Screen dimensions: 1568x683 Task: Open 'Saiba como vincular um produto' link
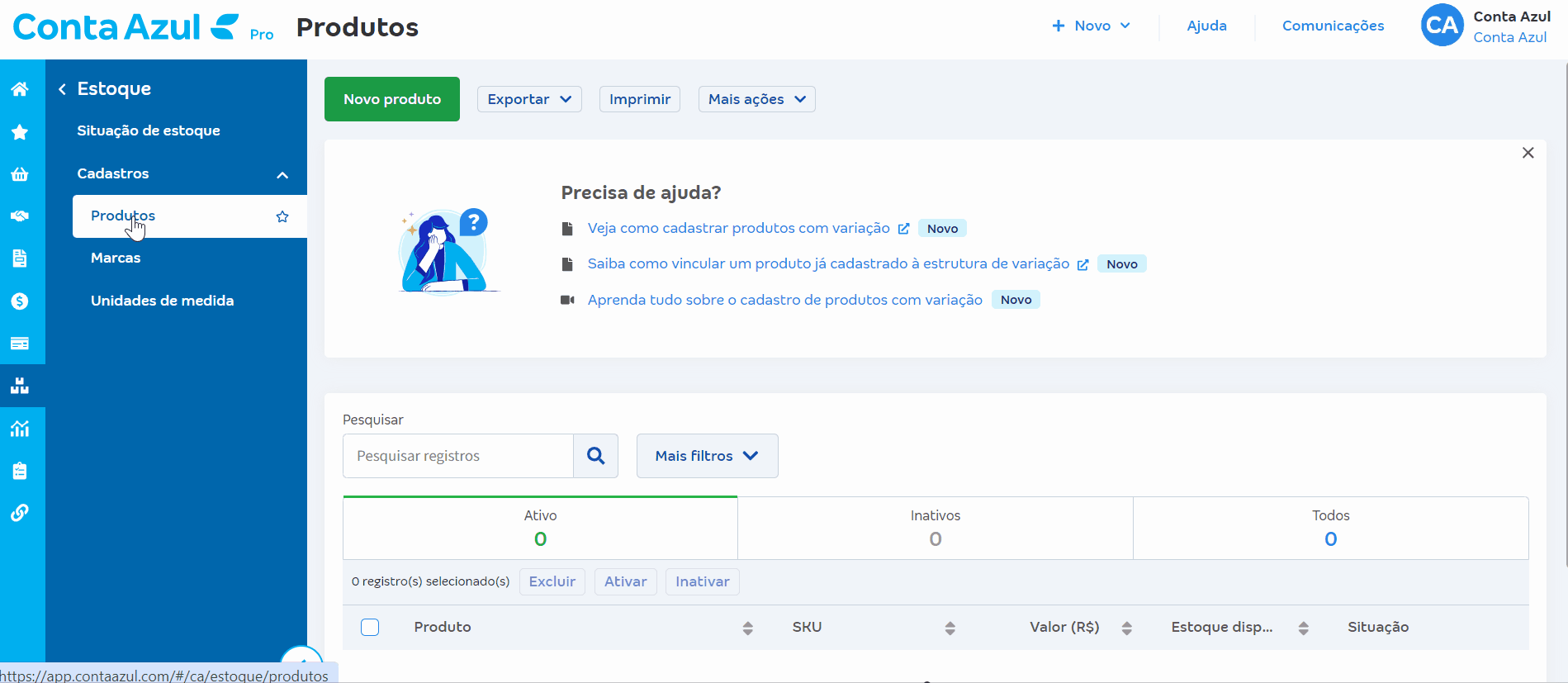point(828,264)
